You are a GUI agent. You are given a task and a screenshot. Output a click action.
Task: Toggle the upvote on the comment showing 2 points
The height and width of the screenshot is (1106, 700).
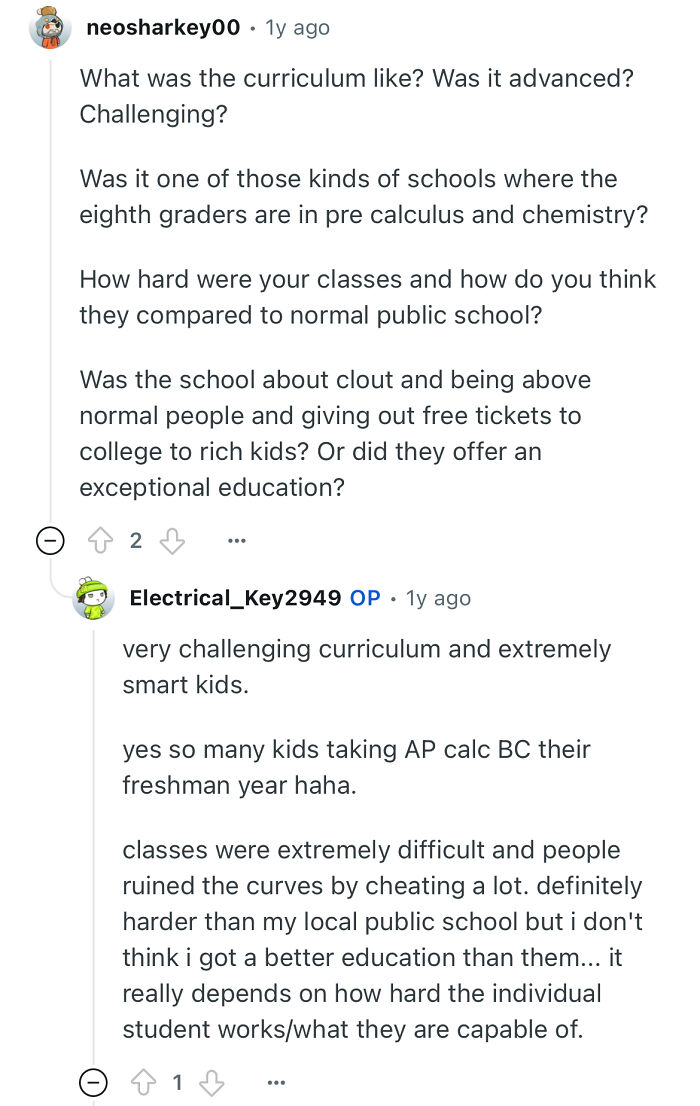[100, 540]
